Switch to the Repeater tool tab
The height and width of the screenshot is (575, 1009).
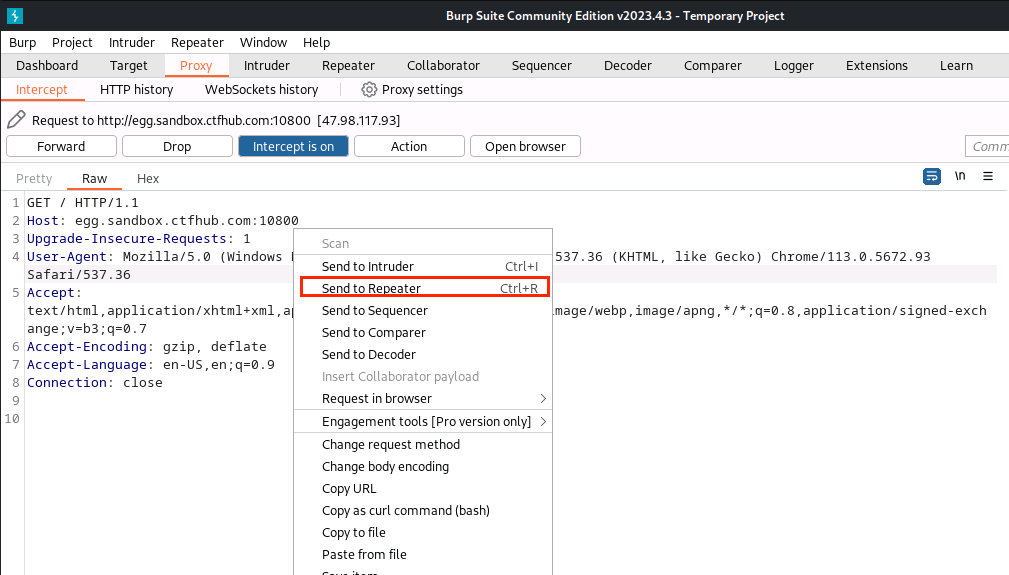(348, 66)
